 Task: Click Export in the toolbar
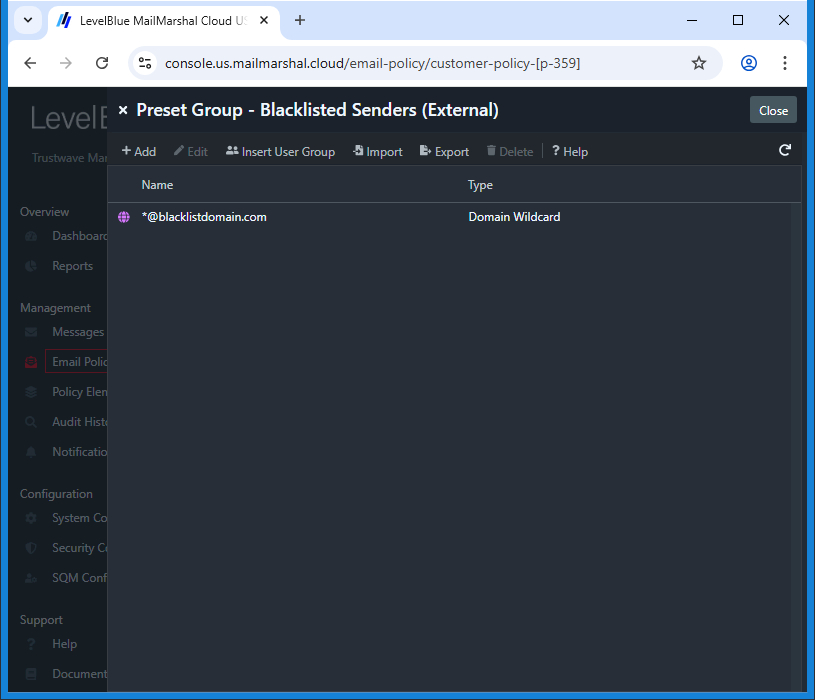[444, 151]
